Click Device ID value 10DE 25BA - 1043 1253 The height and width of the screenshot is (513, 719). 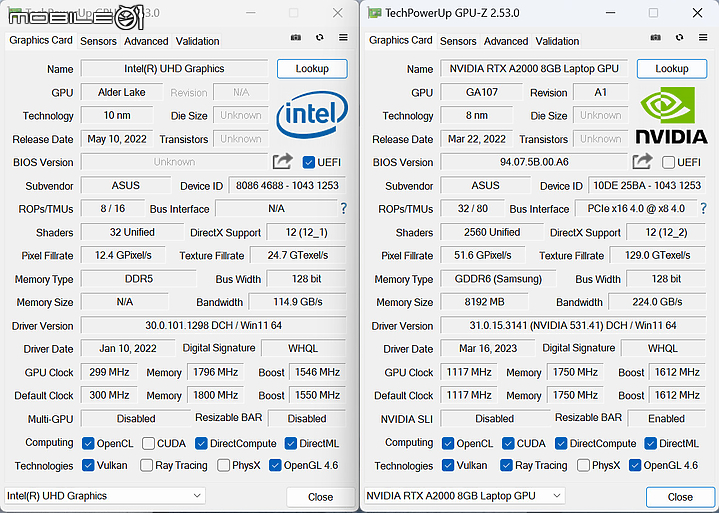647,186
